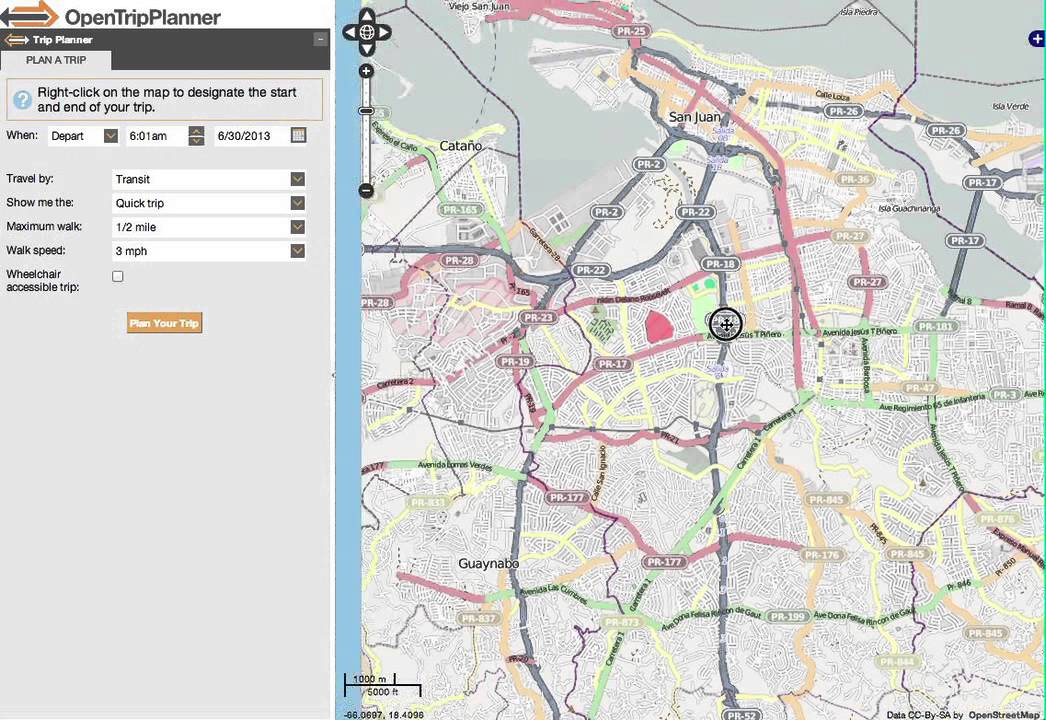Click the PR-837 route shield
Screen dimensions: 1046x720
point(478,618)
